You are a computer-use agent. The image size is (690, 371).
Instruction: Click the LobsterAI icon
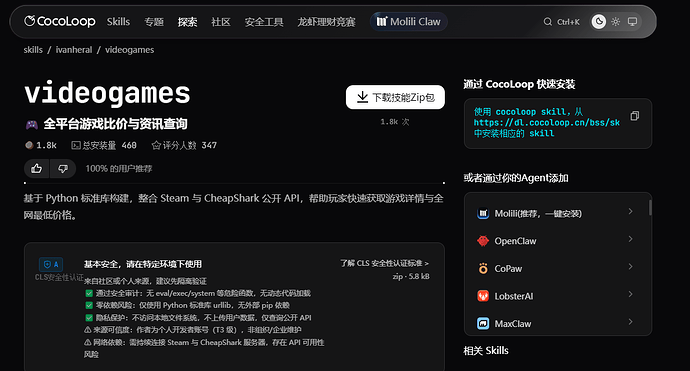[483, 296]
